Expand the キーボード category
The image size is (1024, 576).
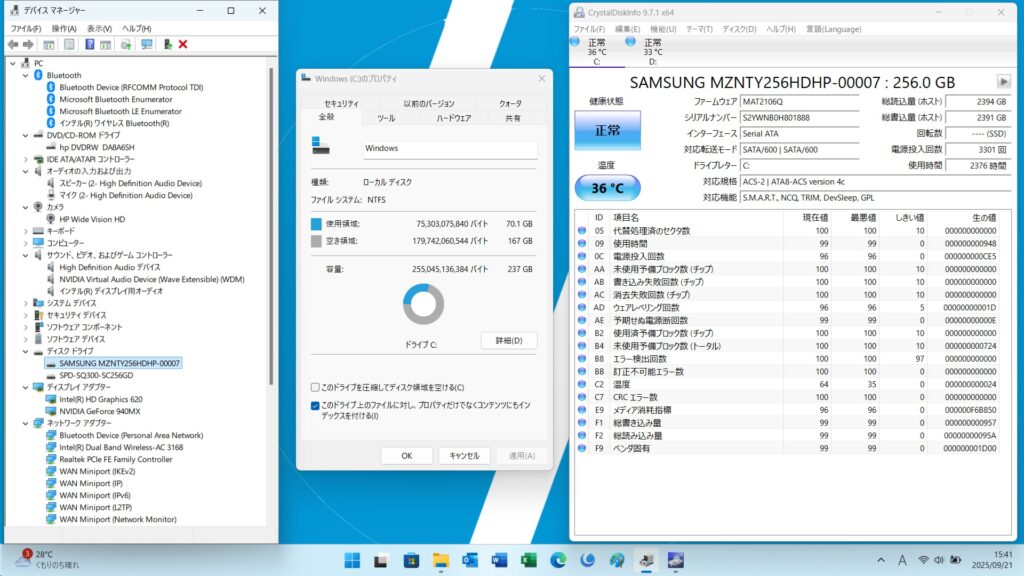(25, 231)
